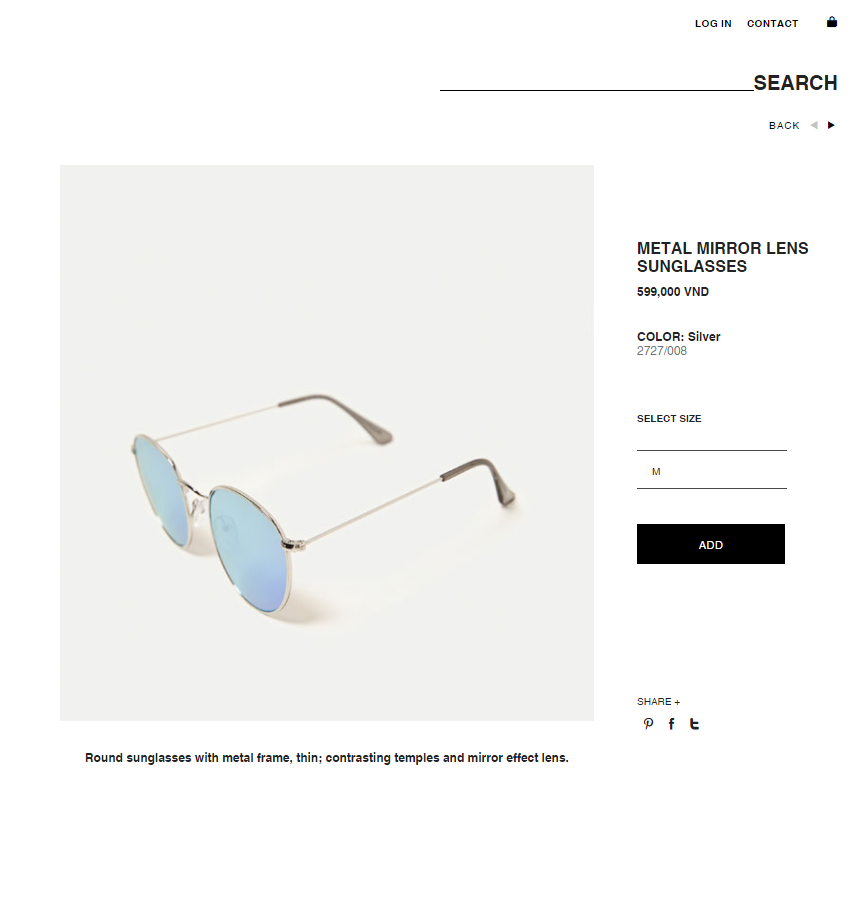Go BACK to product list
This screenshot has height=913, width=857.
(x=784, y=126)
